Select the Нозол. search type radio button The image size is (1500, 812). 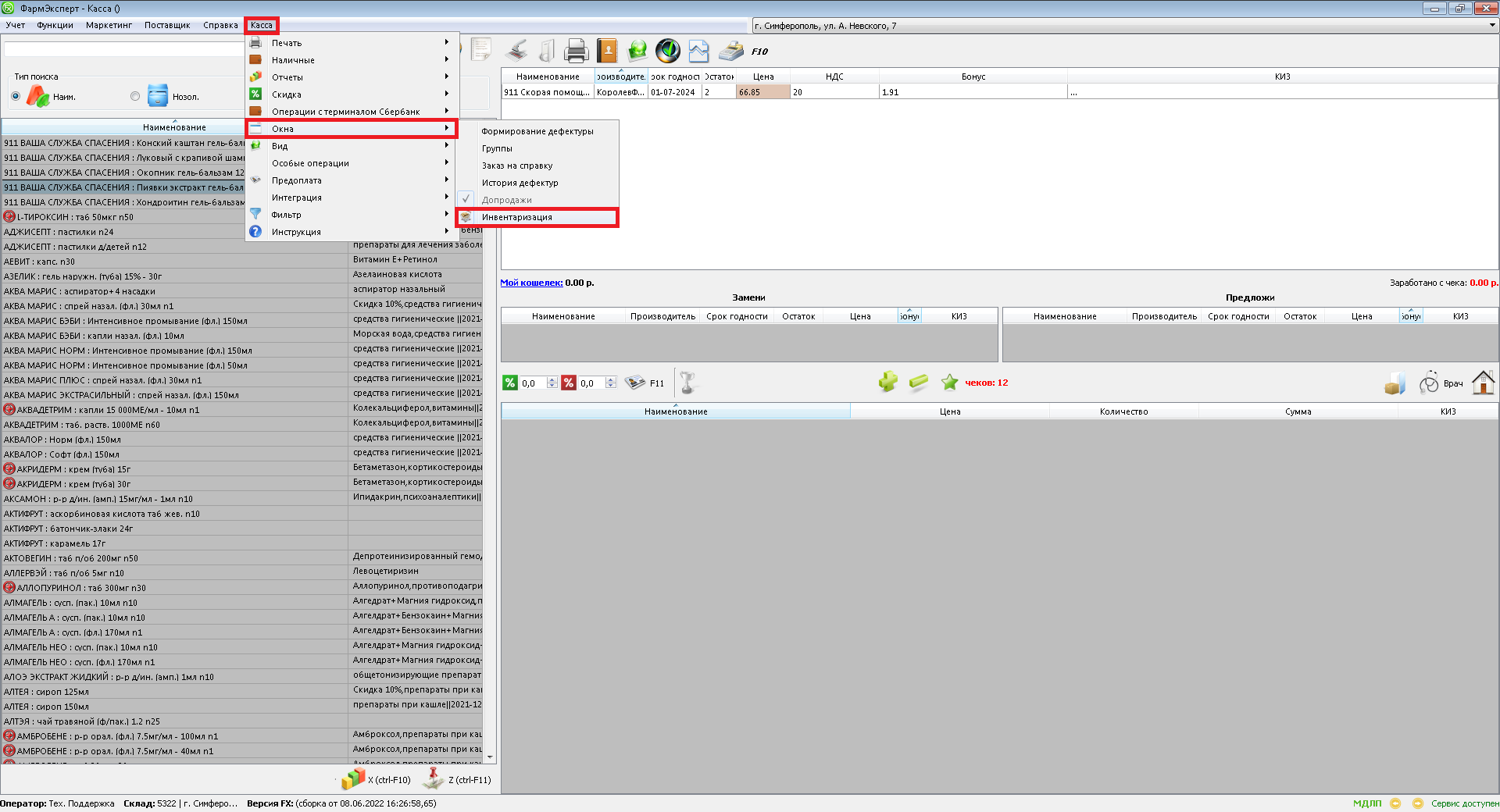(x=135, y=96)
